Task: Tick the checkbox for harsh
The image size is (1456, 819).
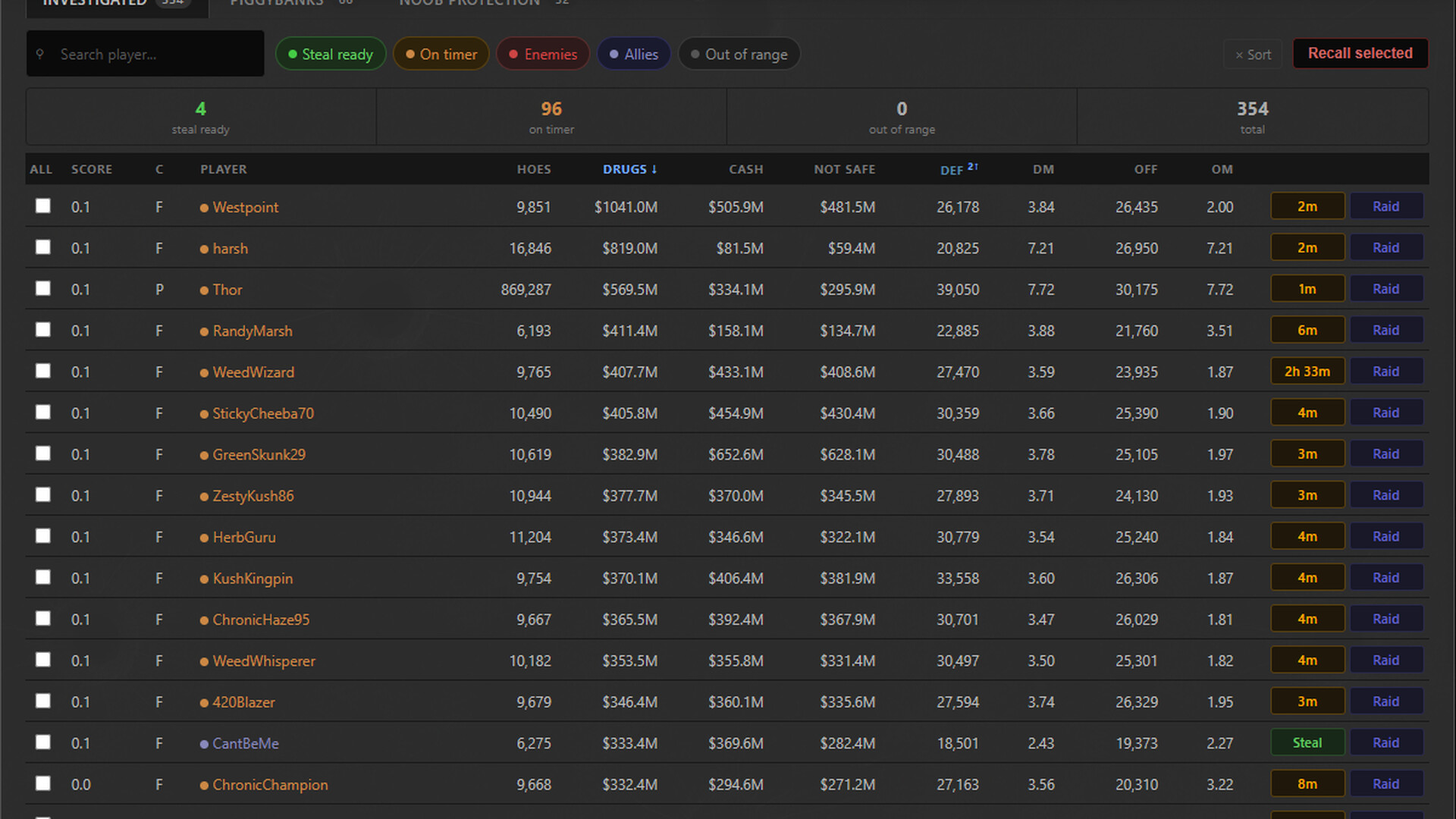Action: [x=43, y=247]
